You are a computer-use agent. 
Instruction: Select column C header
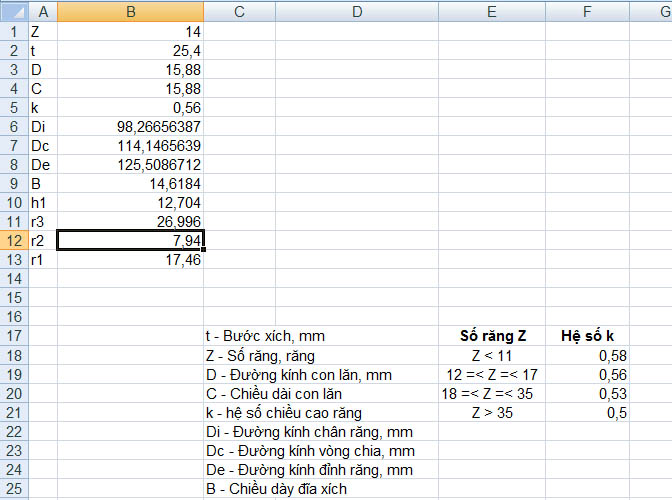point(240,12)
